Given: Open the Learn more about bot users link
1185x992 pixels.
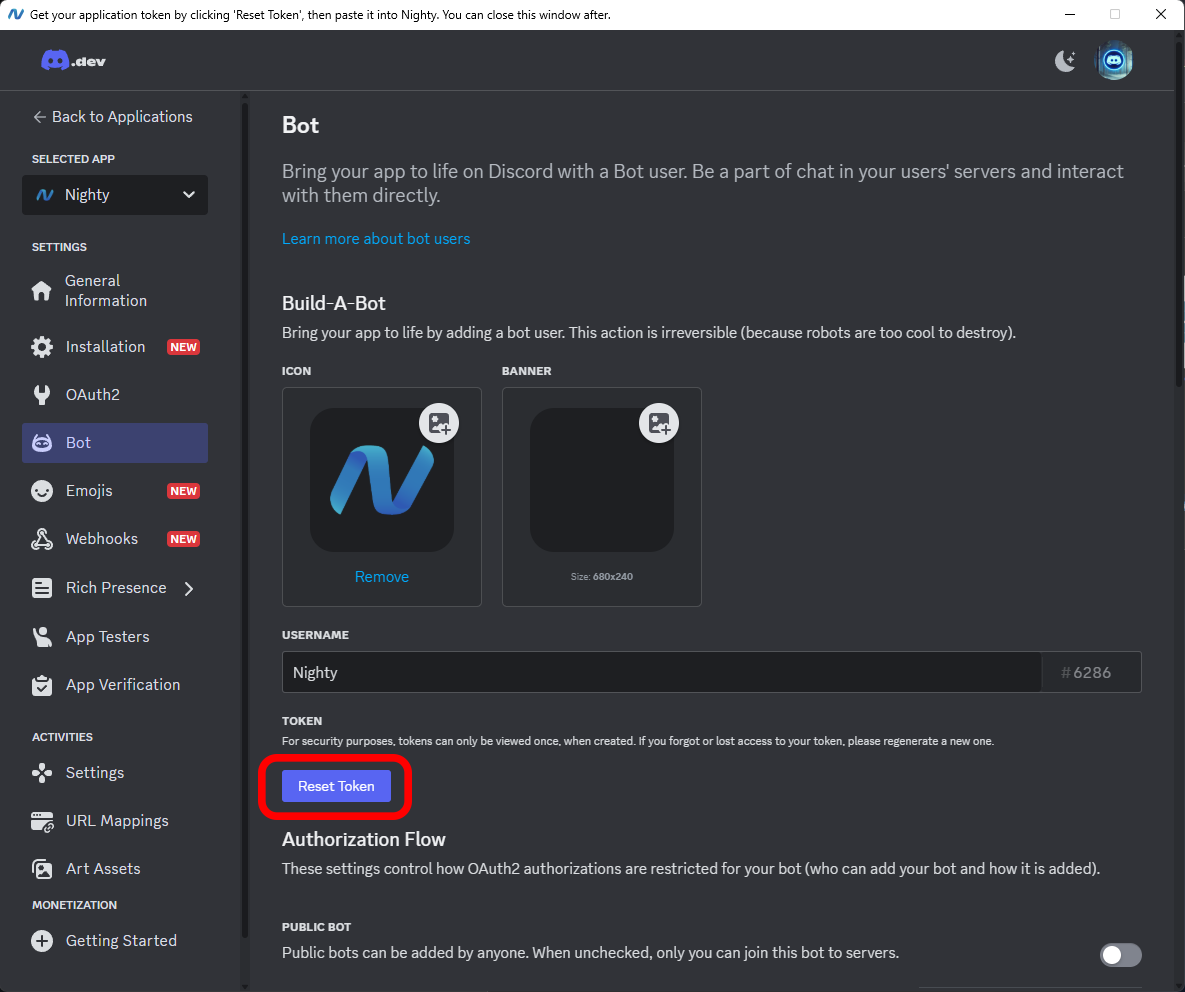Looking at the screenshot, I should [375, 239].
